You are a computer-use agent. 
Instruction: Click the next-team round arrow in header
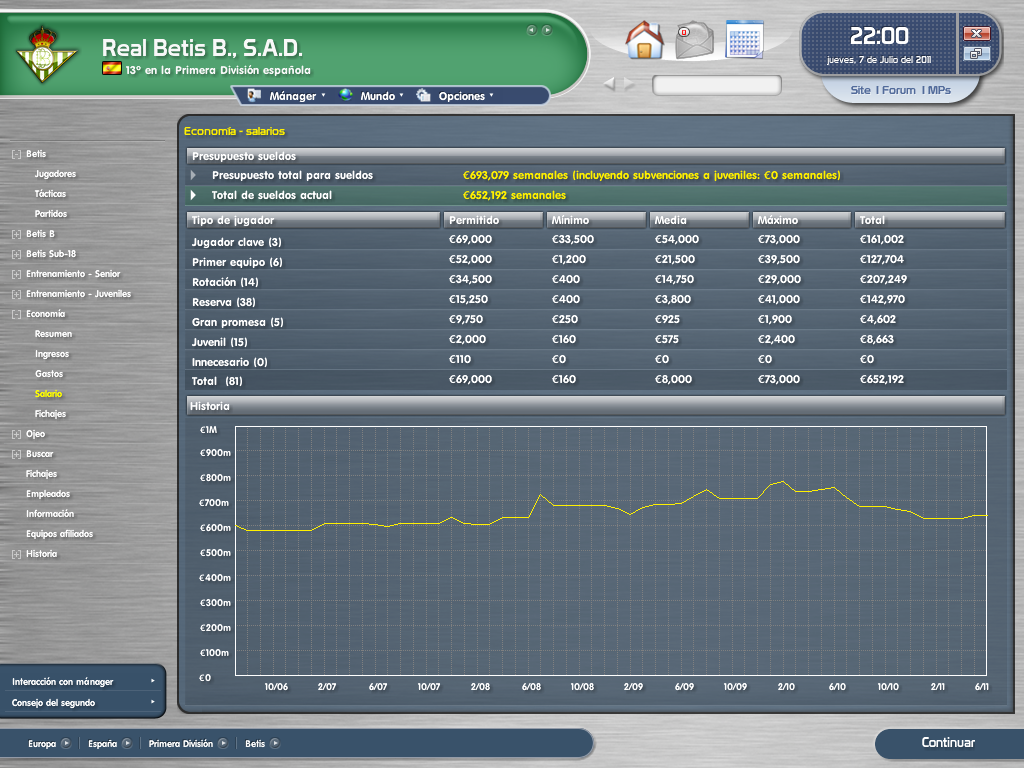[547, 30]
